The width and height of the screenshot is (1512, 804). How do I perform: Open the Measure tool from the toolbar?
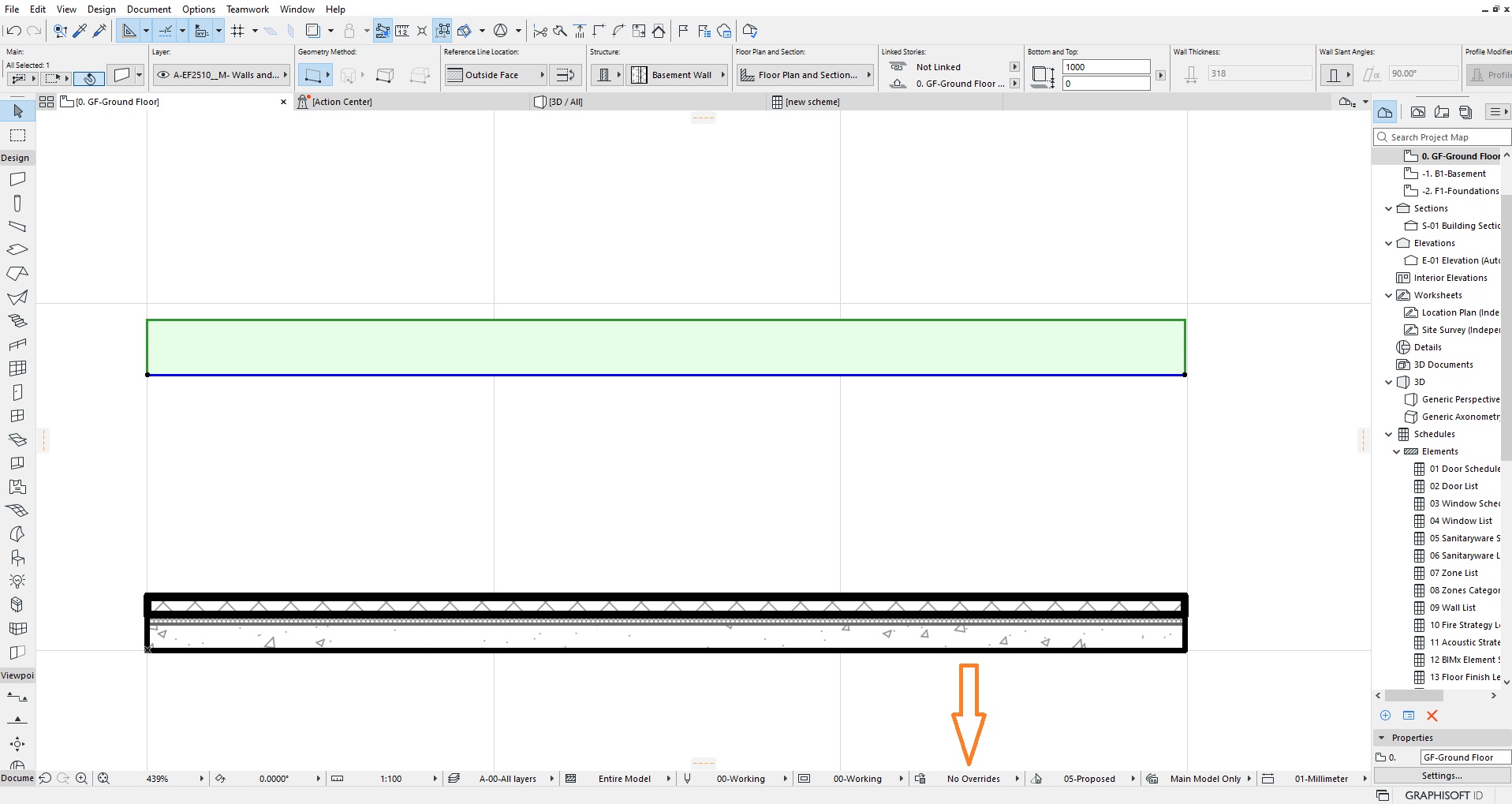(x=403, y=31)
